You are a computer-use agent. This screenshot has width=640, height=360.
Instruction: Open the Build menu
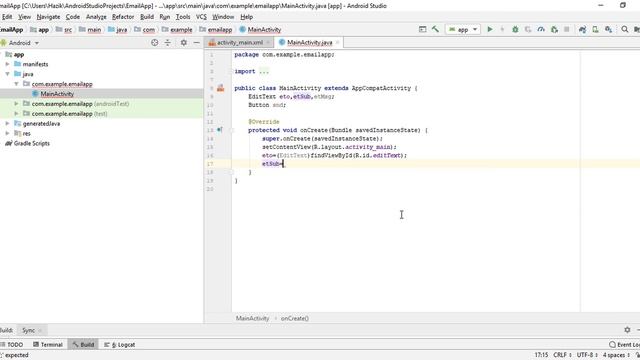pos(147,17)
